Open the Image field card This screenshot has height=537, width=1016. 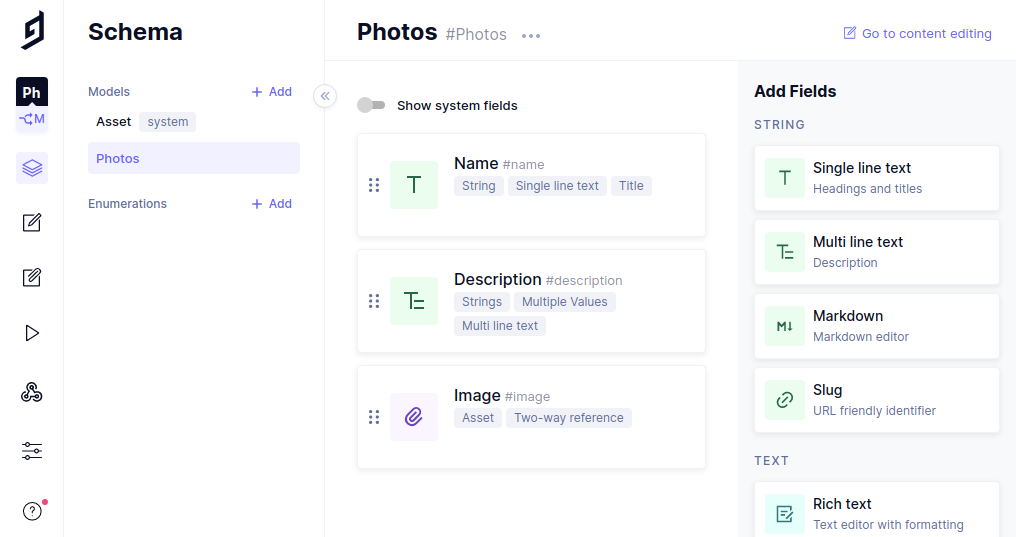point(531,417)
